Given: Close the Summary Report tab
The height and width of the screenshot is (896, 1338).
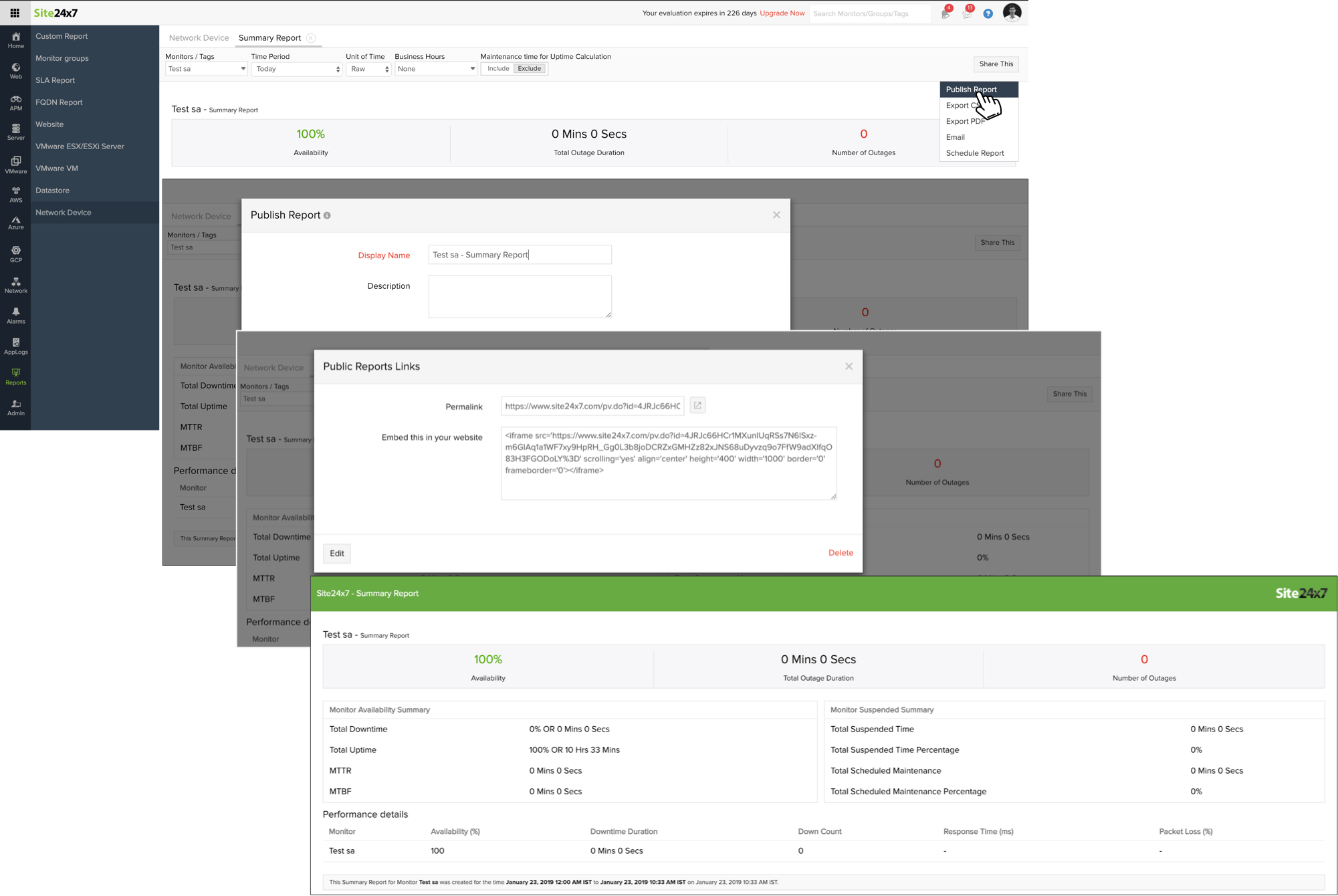Looking at the screenshot, I should (311, 38).
